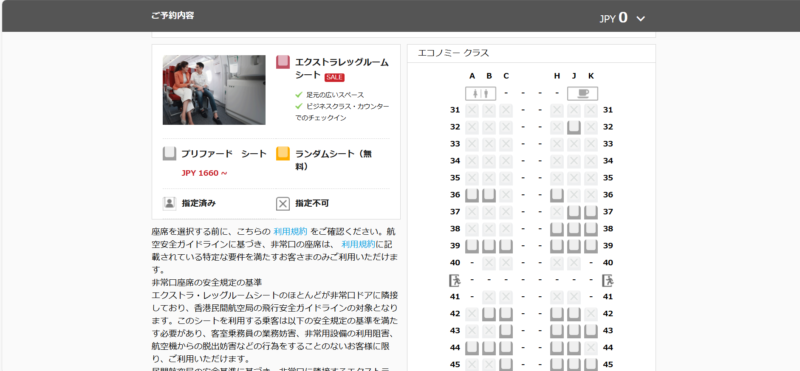The width and height of the screenshot is (800, 371).
Task: Expand the JPY 0 price summary chevron
Action: coord(641,18)
